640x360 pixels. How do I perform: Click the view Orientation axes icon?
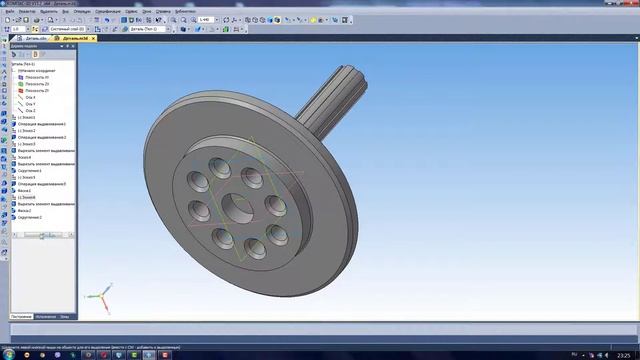coord(234,20)
